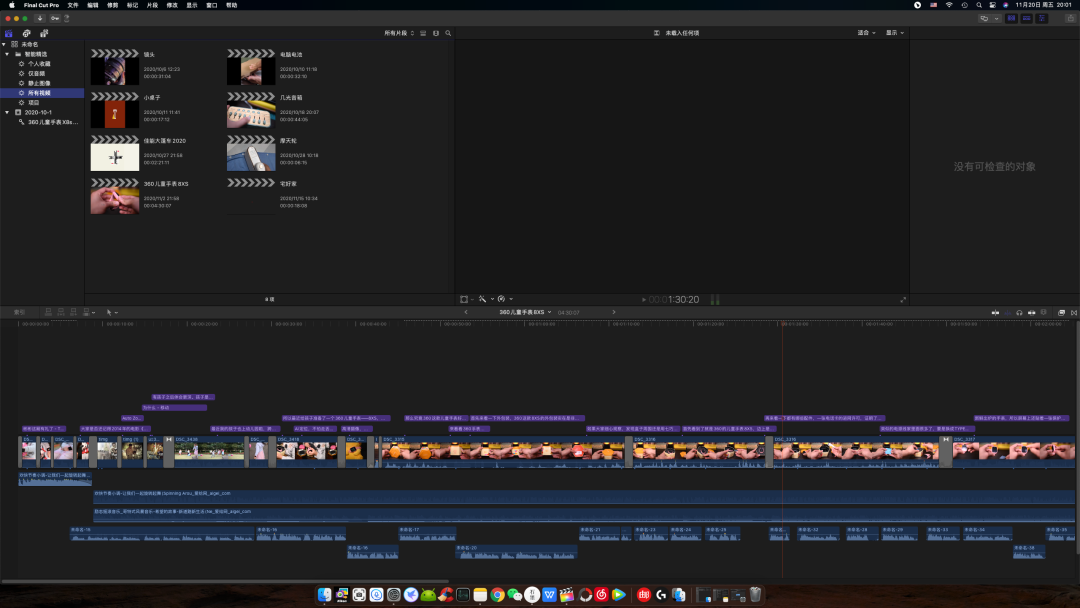This screenshot has height=608, width=1080.
Task: Show or hide the Browser panel
Action: click(x=1011, y=19)
